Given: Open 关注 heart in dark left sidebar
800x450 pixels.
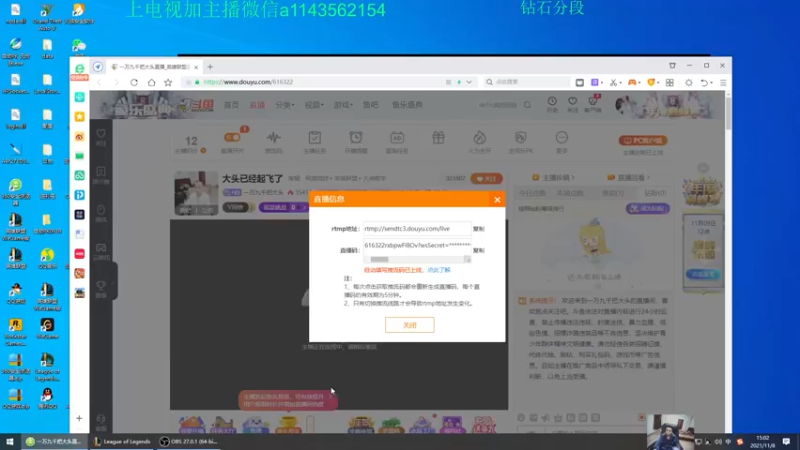Looking at the screenshot, I should pyautogui.click(x=101, y=137).
